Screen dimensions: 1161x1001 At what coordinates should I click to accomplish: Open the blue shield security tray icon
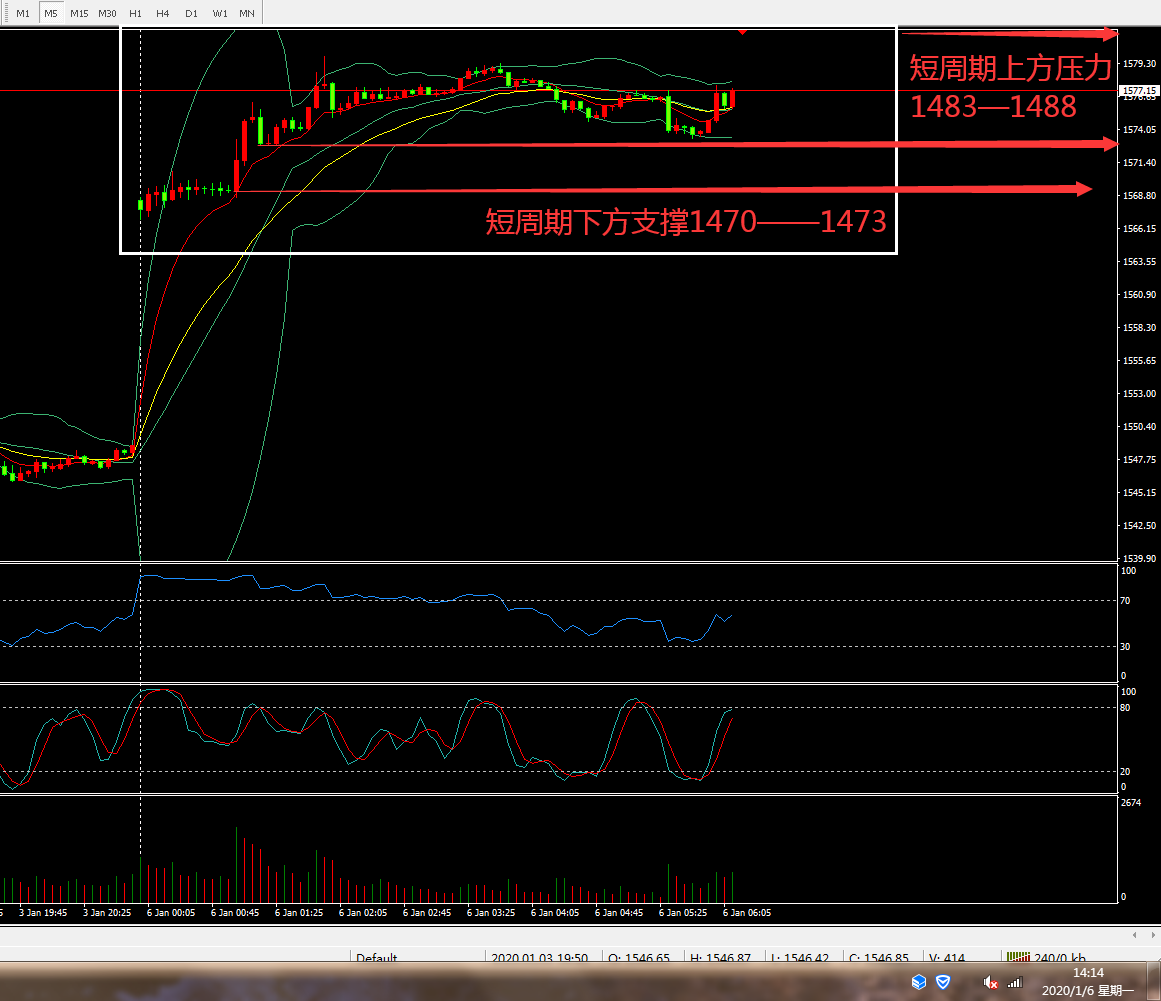coord(942,982)
